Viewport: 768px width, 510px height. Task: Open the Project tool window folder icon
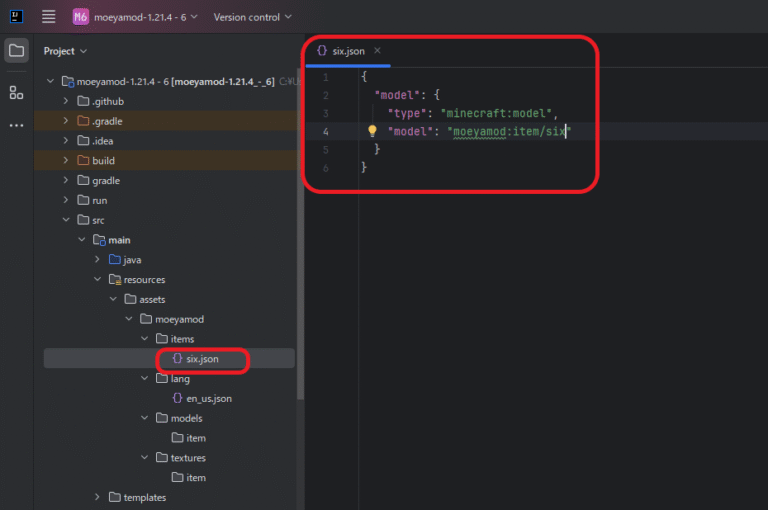(16, 50)
